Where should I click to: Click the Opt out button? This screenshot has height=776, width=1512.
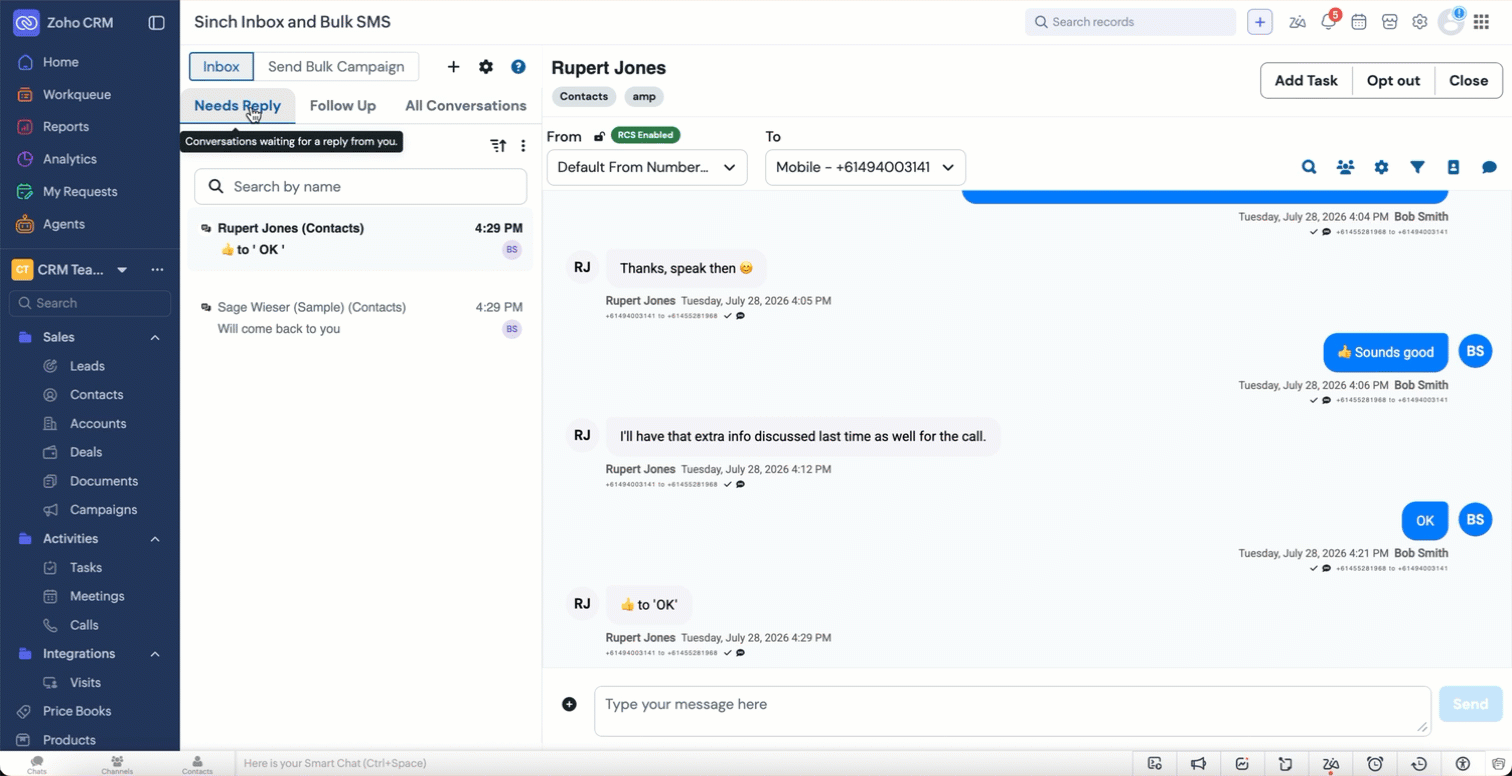[x=1393, y=81]
